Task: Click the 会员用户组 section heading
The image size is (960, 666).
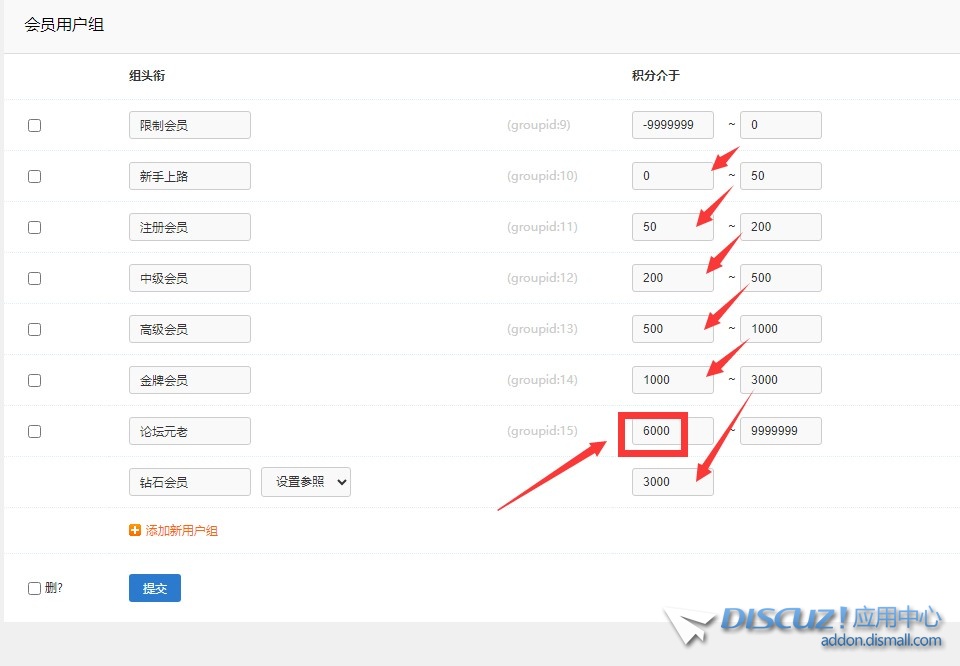Action: click(64, 25)
